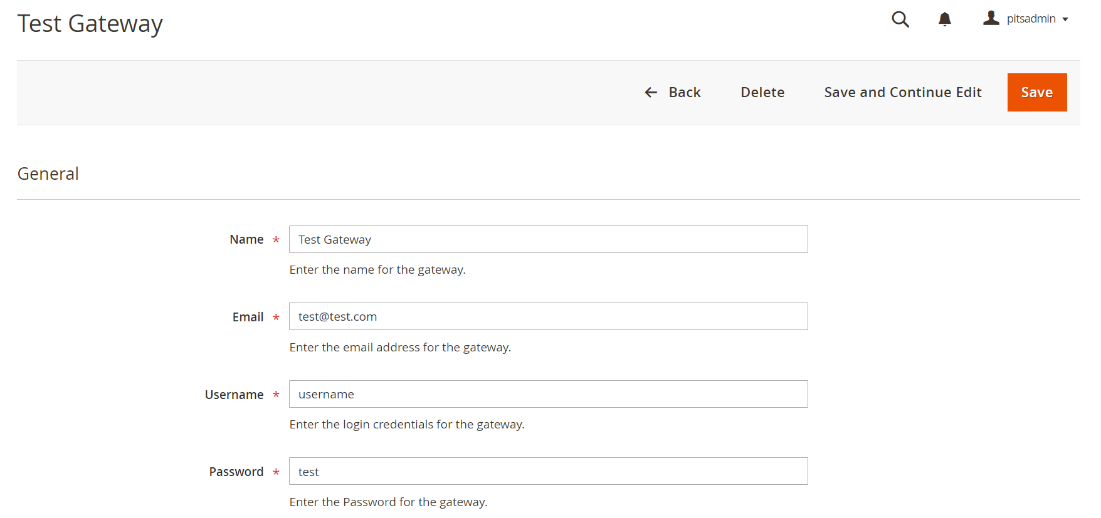
Task: Click the left arrow beside Back
Action: click(x=651, y=92)
